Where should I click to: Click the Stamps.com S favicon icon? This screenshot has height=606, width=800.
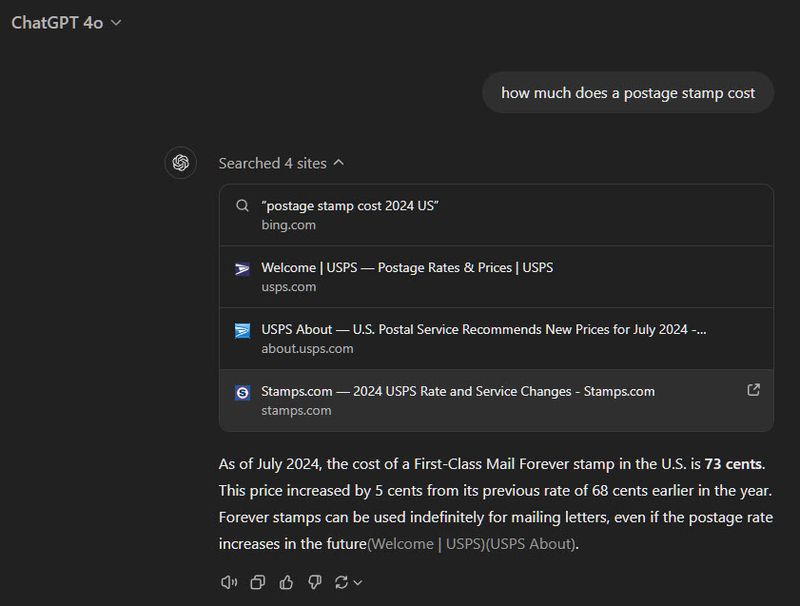(242, 393)
